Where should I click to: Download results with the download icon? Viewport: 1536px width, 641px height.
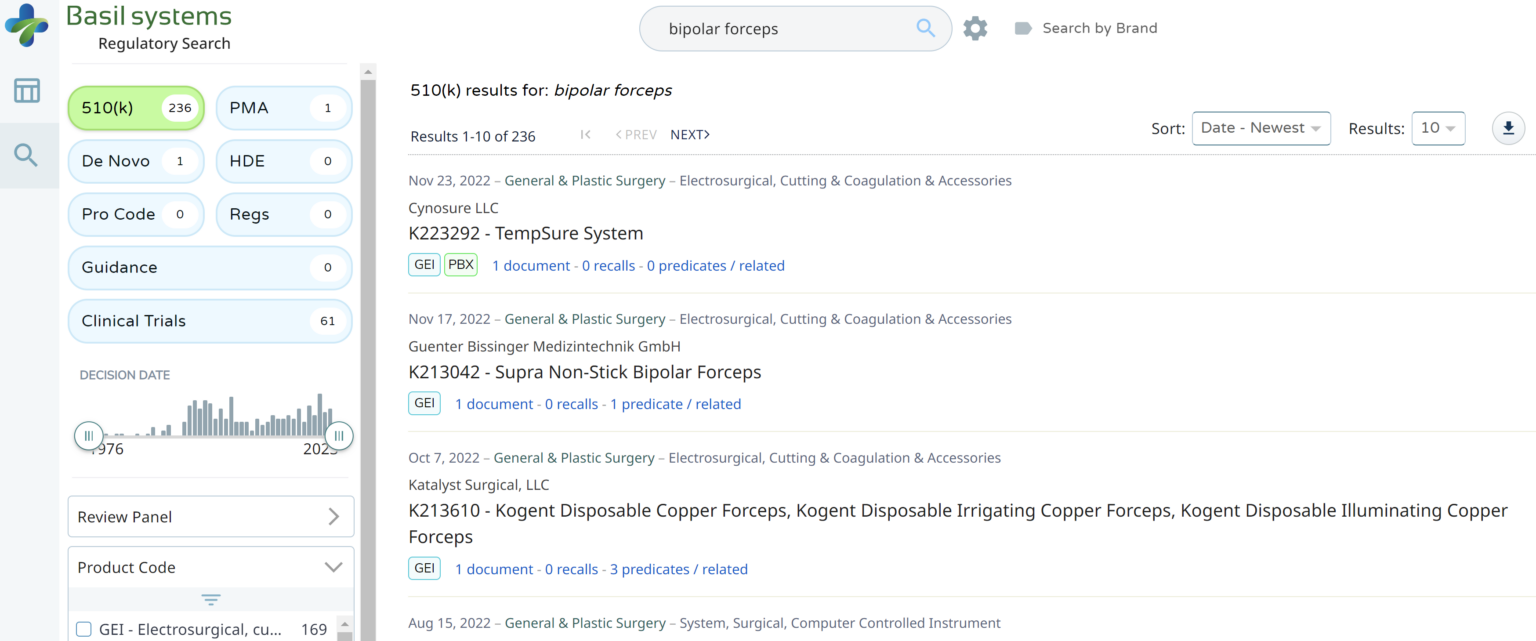point(1508,128)
